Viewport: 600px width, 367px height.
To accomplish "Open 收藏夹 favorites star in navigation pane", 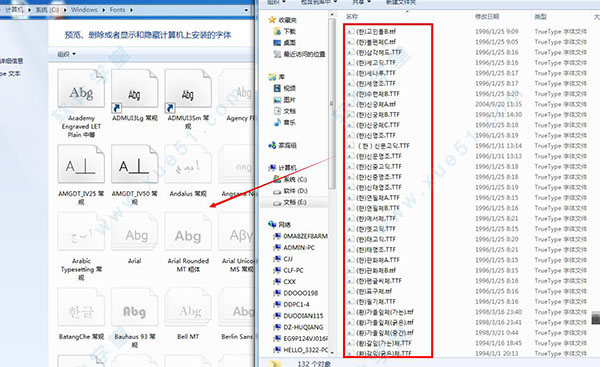I will (272, 20).
